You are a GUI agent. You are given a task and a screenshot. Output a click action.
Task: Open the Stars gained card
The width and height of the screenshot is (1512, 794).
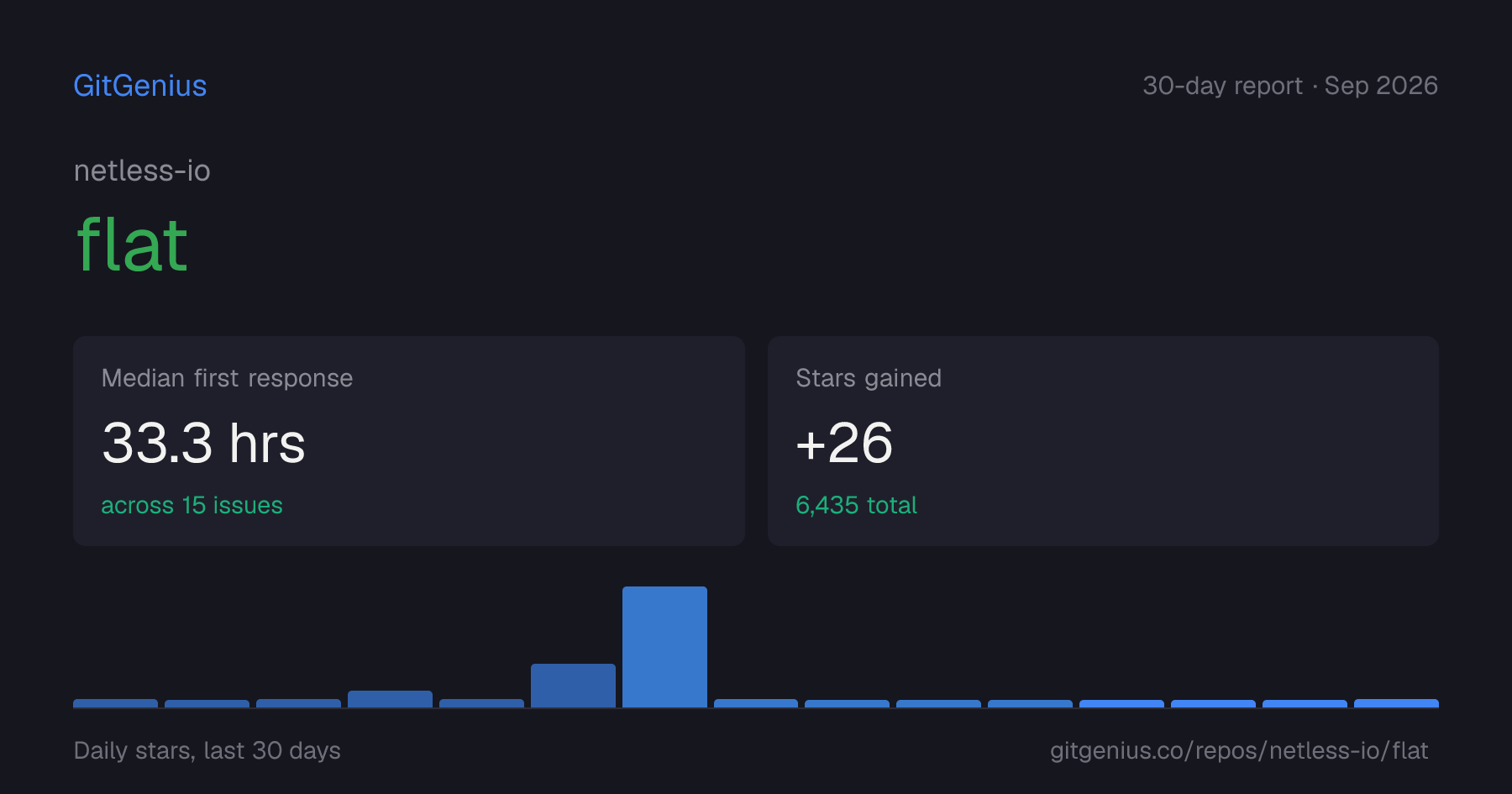pyautogui.click(x=1103, y=441)
